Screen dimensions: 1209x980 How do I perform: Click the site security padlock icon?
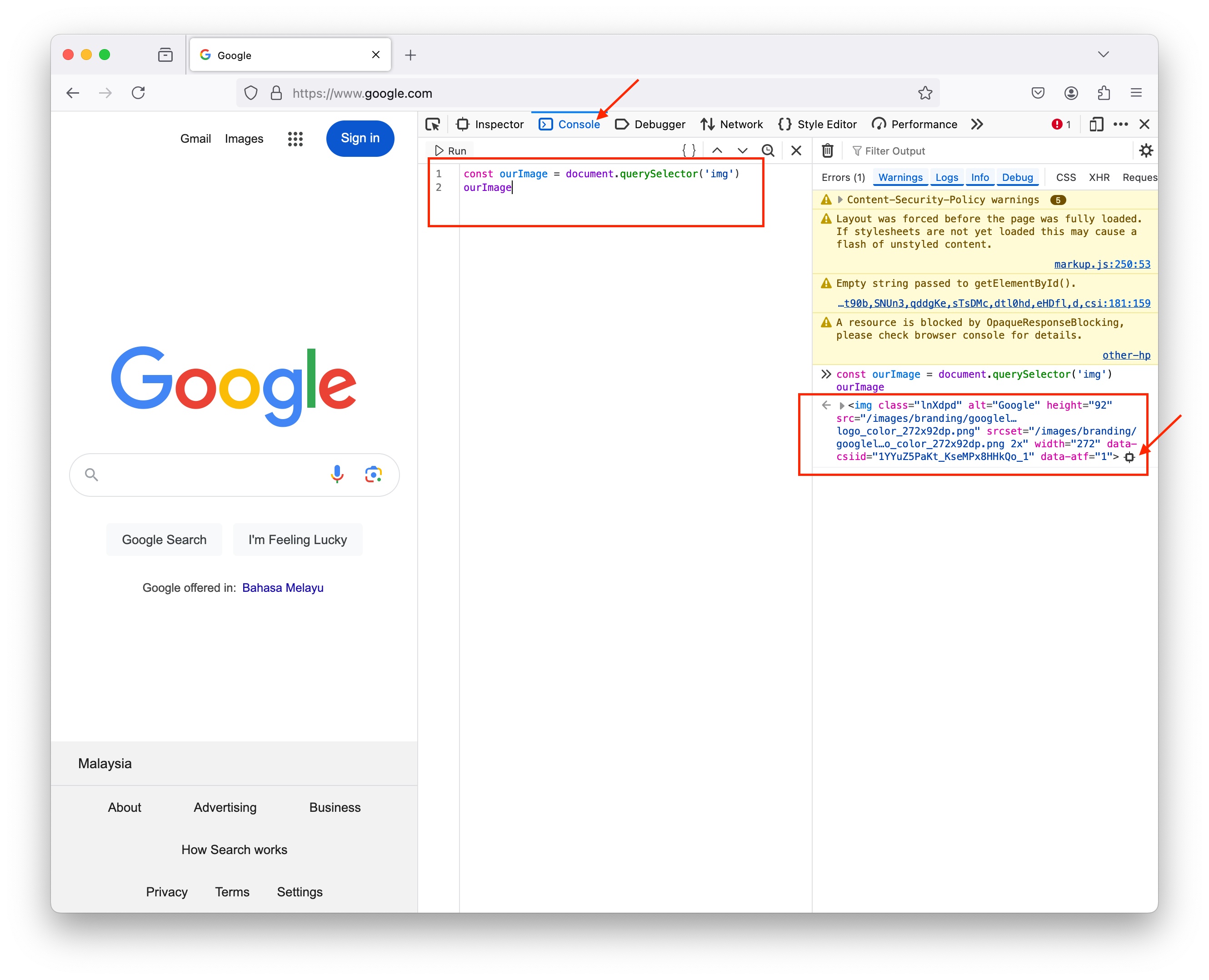276,93
